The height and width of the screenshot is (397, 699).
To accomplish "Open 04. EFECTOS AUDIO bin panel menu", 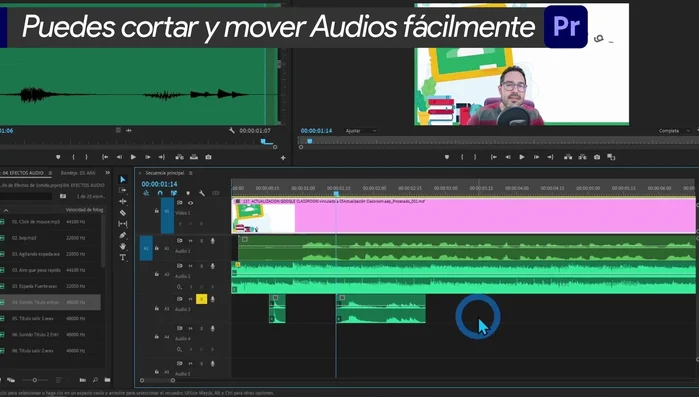I will click(x=50, y=173).
